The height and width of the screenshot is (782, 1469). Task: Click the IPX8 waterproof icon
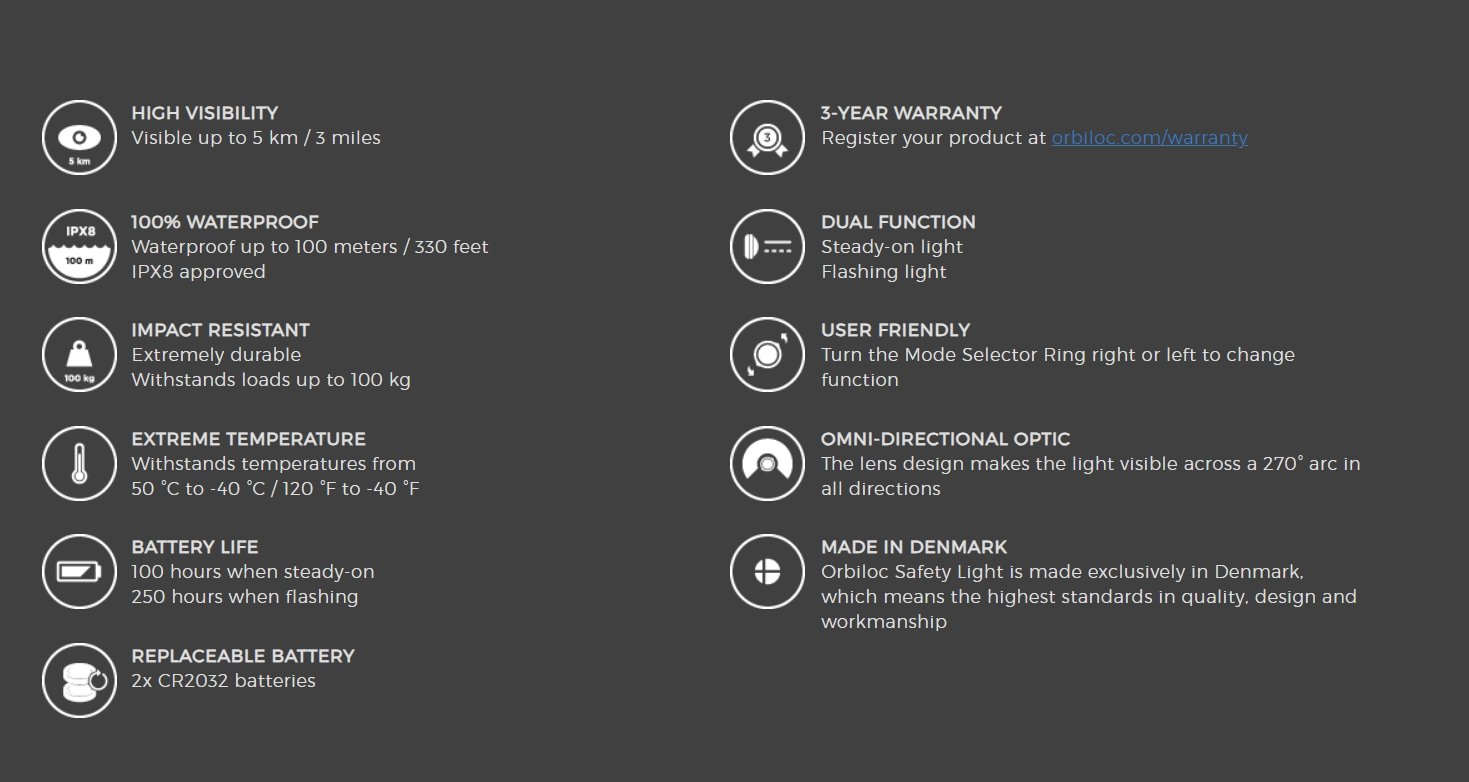coord(79,247)
